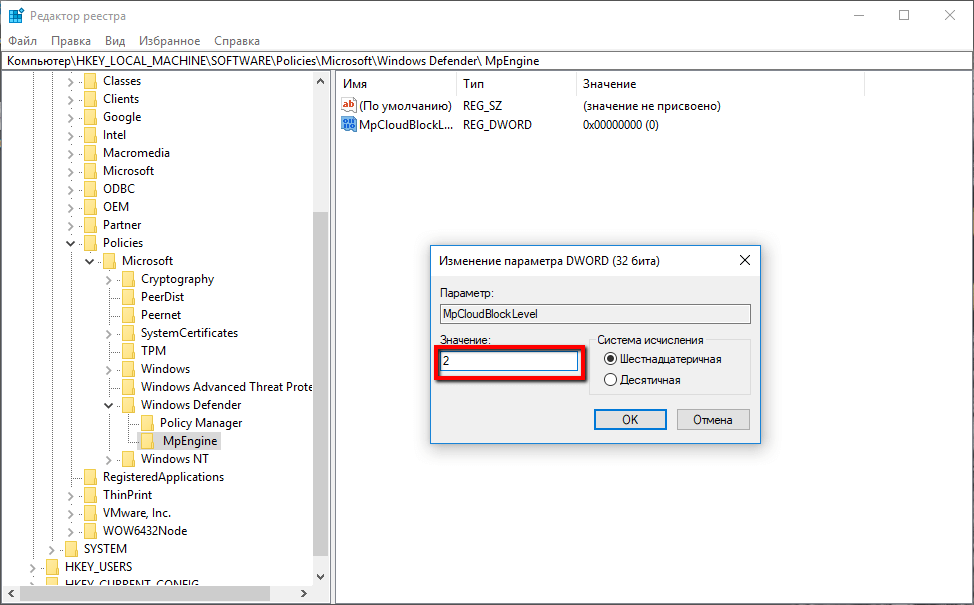Collapse the Policies tree node
This screenshot has width=974, height=605.
(x=71, y=243)
